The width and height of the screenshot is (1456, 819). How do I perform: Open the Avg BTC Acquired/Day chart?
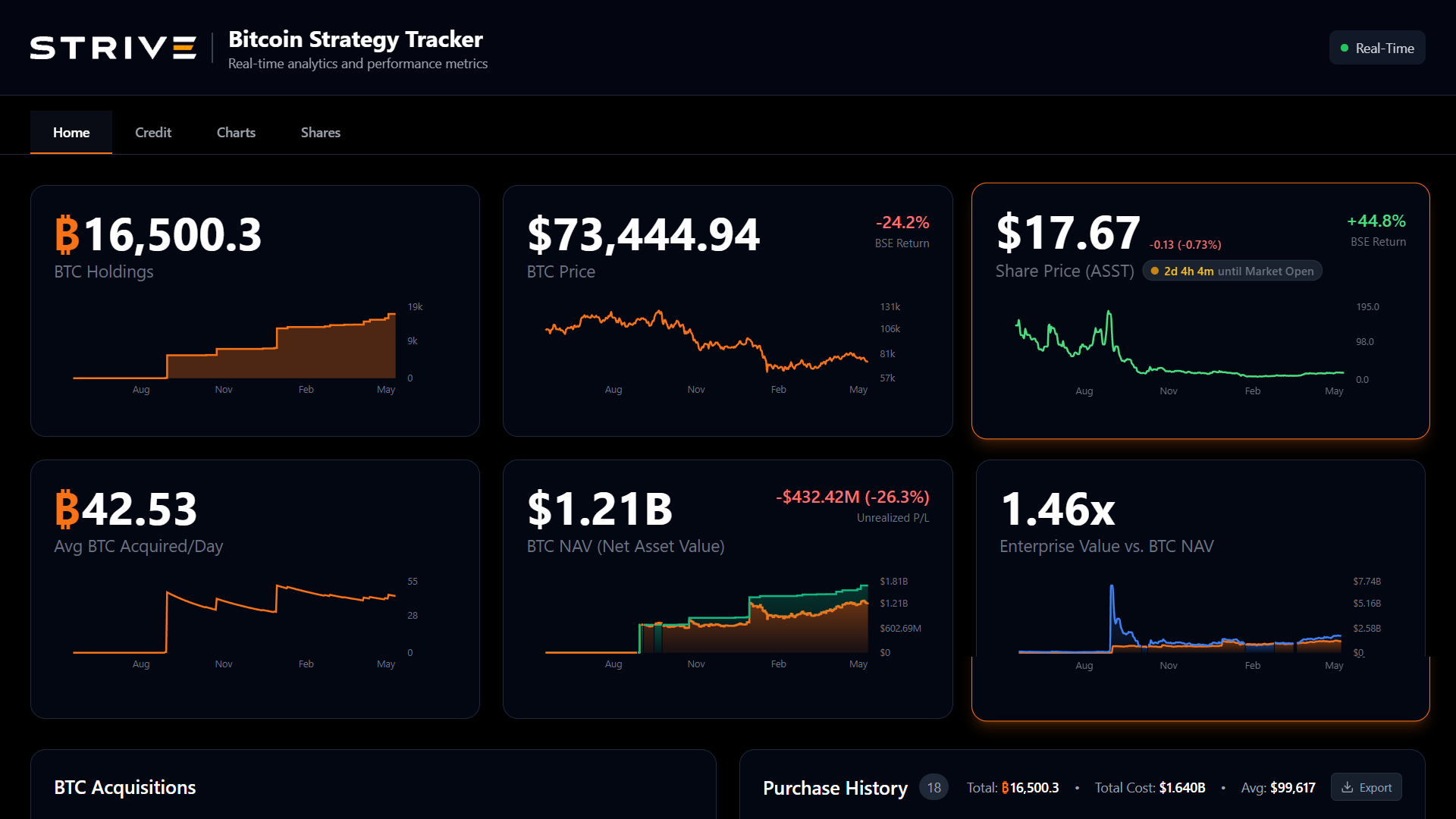click(x=234, y=618)
